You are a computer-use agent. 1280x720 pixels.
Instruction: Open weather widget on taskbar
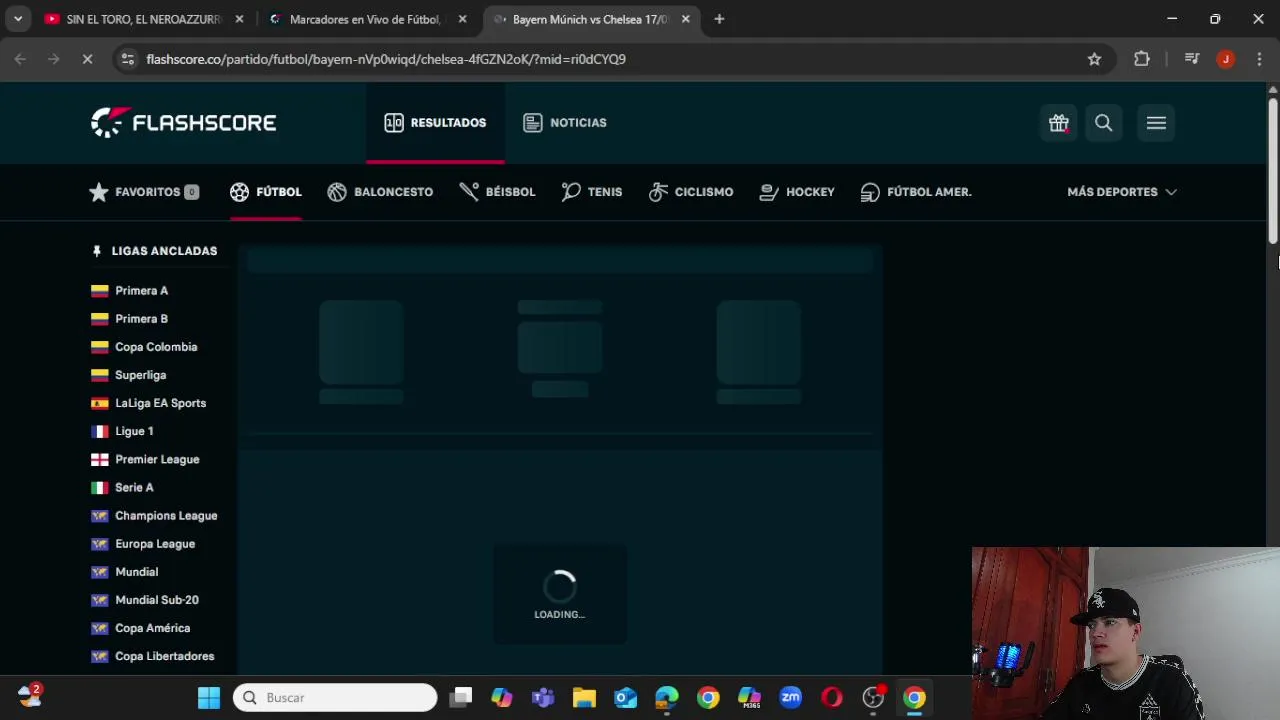tap(29, 696)
